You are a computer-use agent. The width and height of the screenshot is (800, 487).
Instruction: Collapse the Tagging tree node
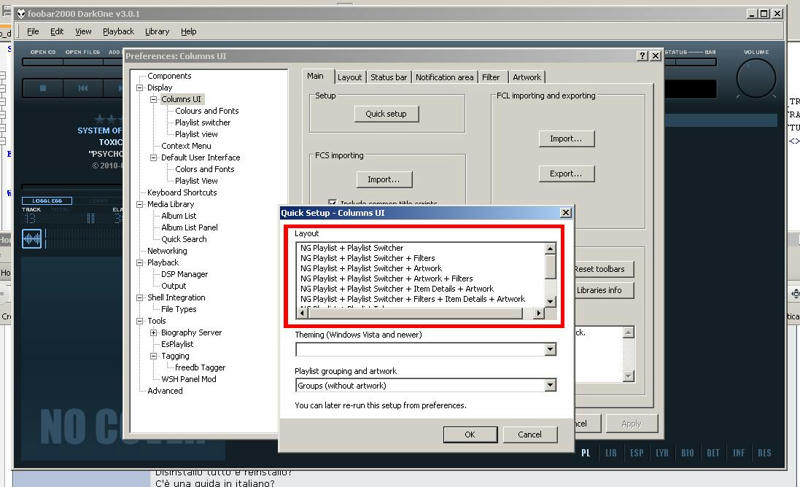[x=153, y=355]
